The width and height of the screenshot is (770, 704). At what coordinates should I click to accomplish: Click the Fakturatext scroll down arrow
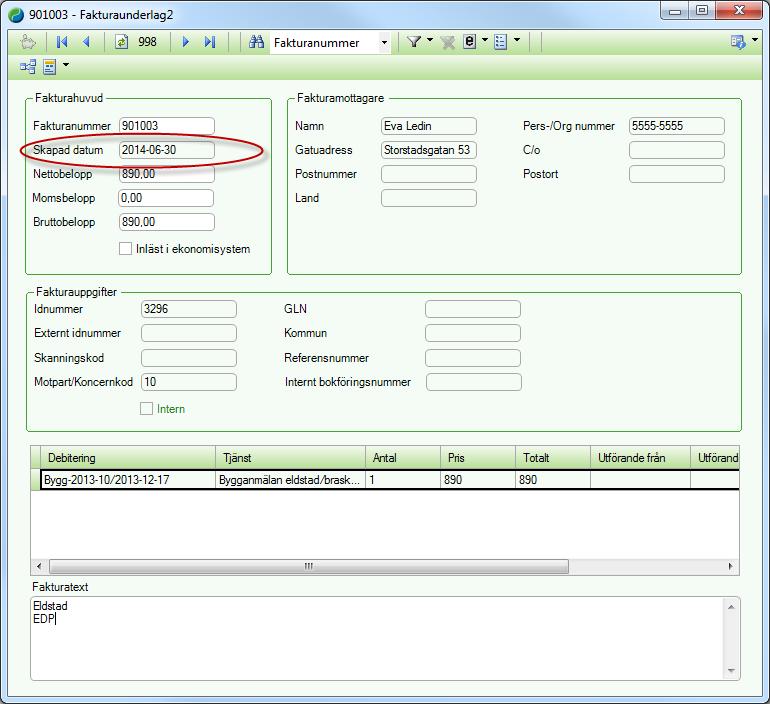[731, 671]
